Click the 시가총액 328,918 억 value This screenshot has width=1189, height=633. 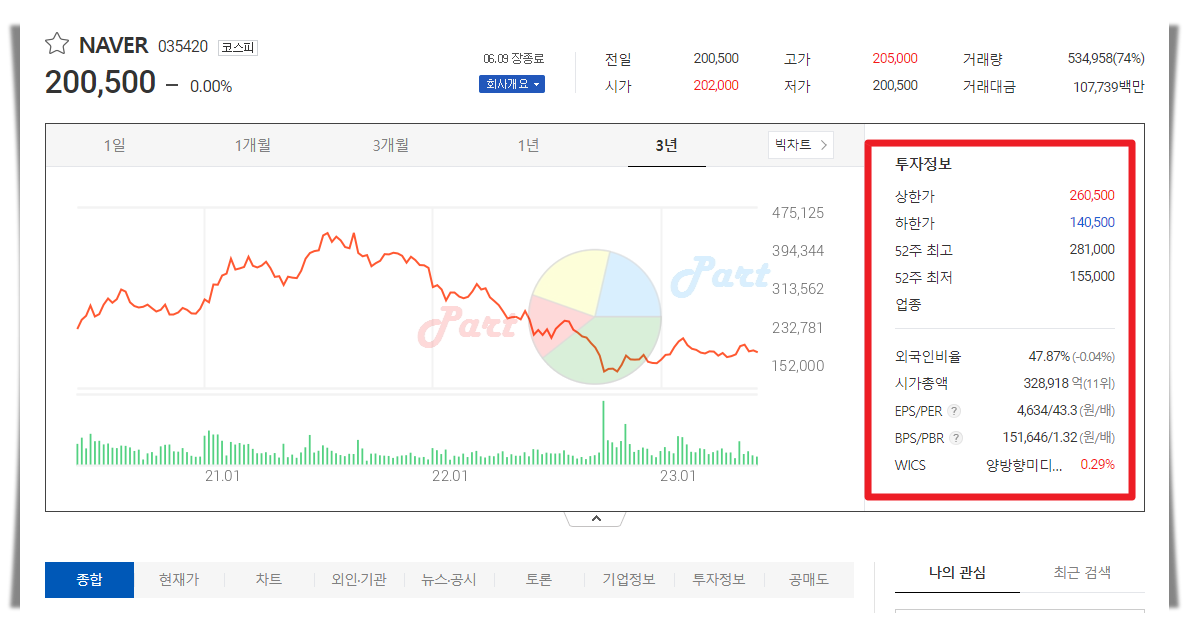(x=1053, y=384)
